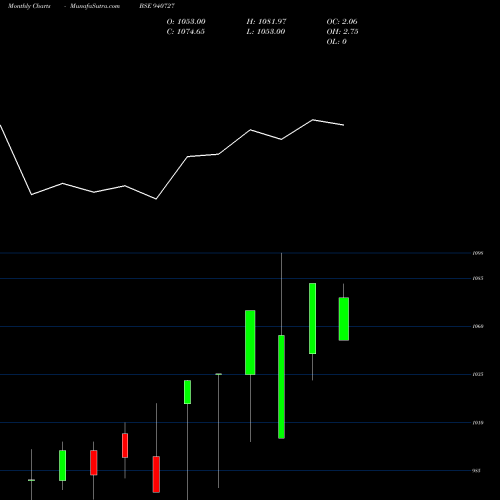The height and width of the screenshot is (500, 500).
Task: Click the green candle with the tallest upper wick
Action: click(x=281, y=387)
